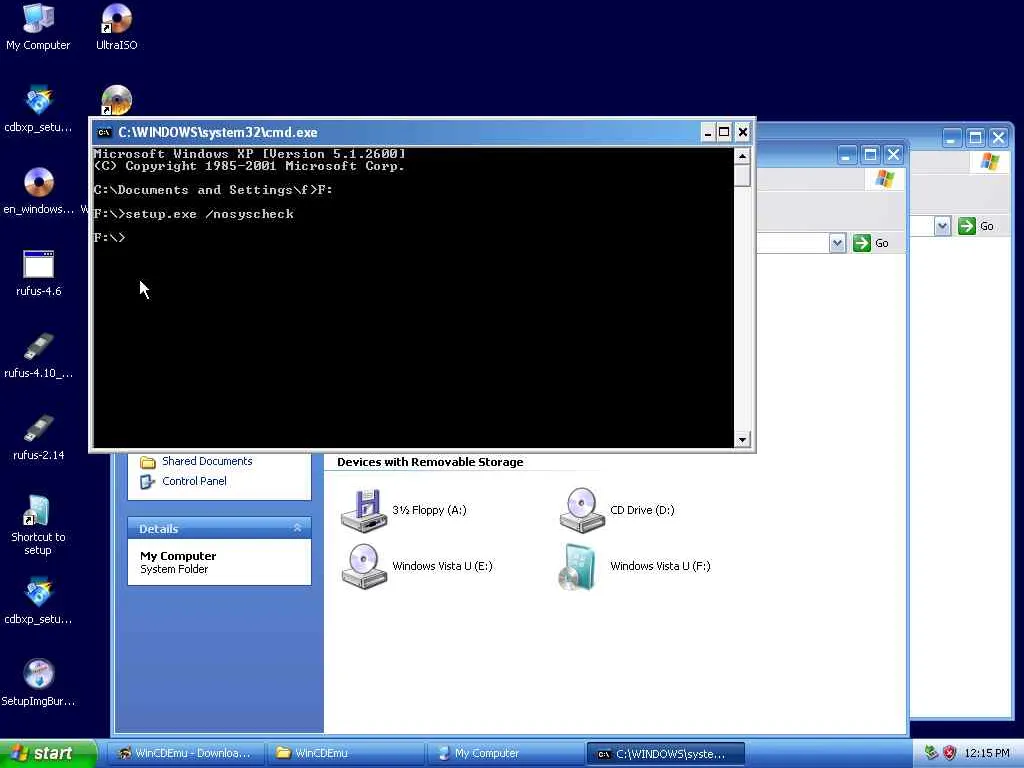The image size is (1024, 768).
Task: Select the Shortcut to setup icon
Action: click(x=38, y=526)
